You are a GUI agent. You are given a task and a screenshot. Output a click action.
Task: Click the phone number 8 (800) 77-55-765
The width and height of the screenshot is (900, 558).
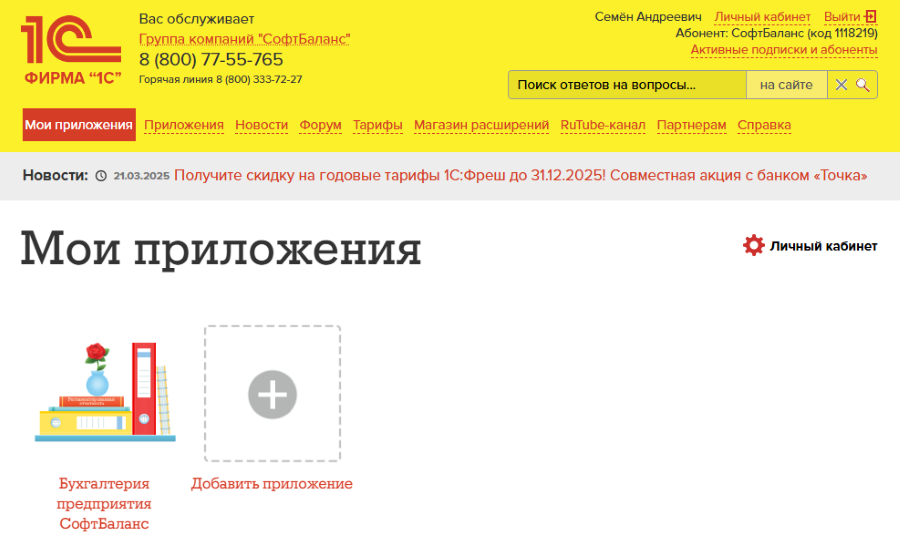pos(211,59)
